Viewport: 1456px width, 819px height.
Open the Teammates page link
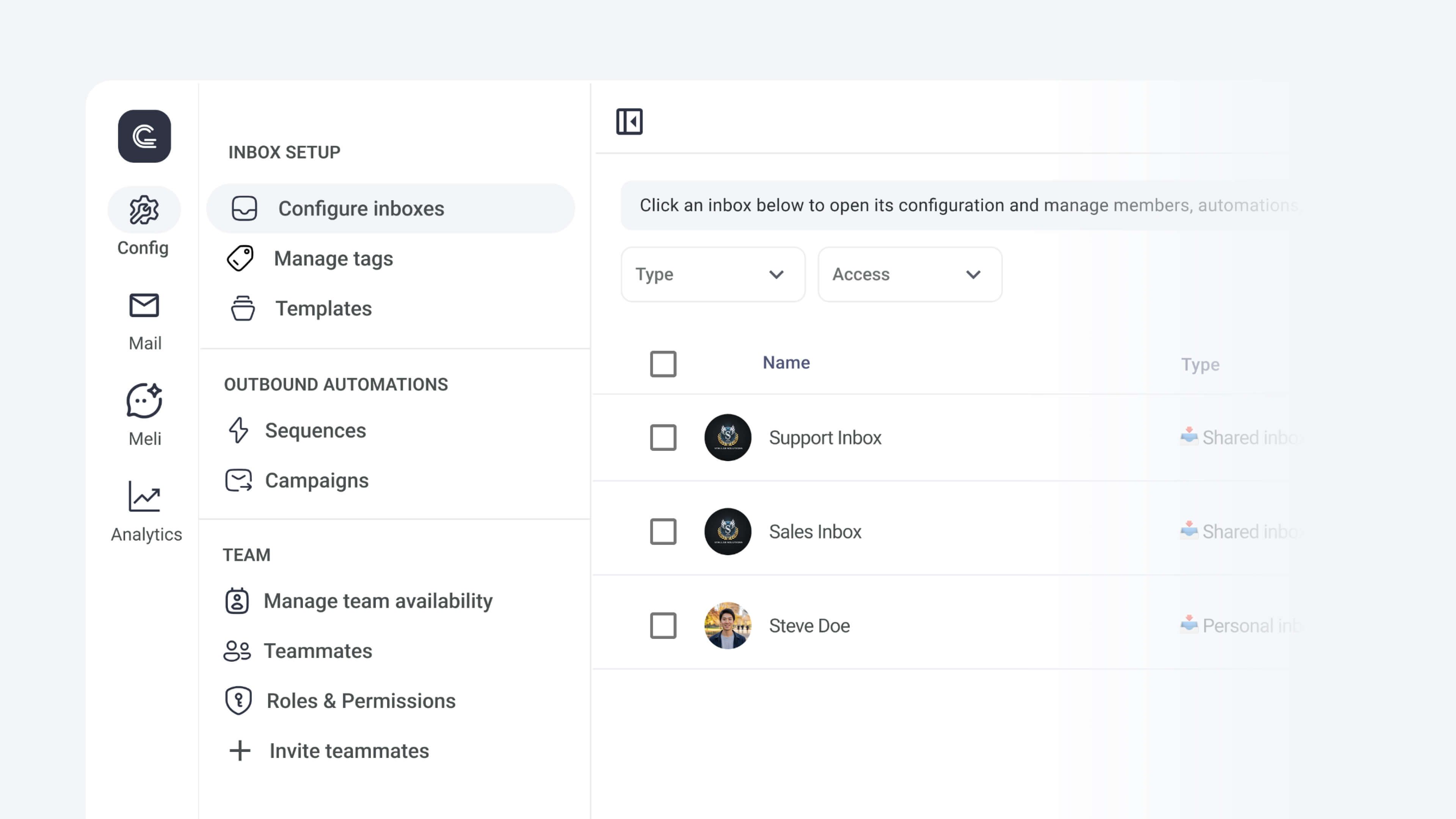point(318,651)
